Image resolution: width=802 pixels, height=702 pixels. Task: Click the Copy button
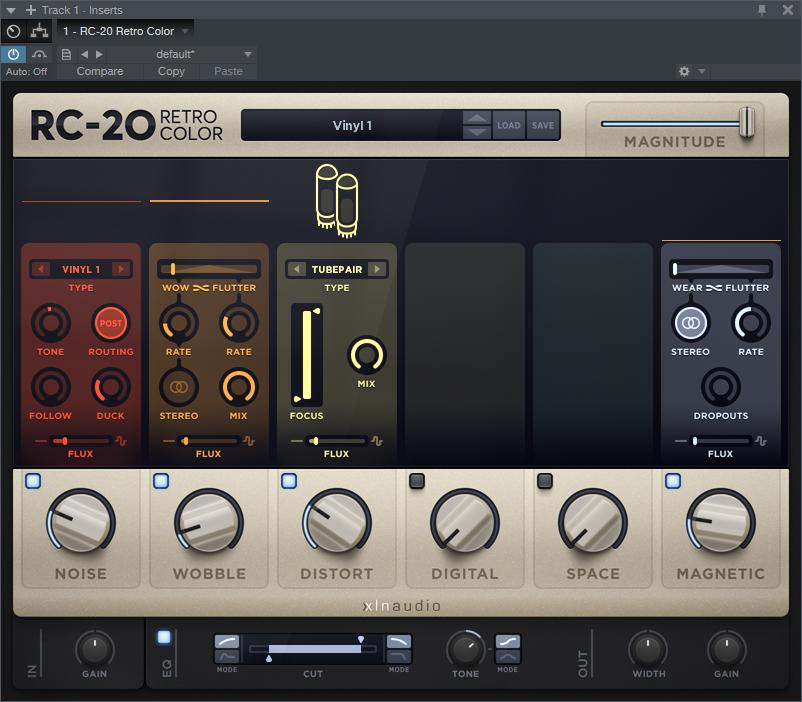click(171, 71)
